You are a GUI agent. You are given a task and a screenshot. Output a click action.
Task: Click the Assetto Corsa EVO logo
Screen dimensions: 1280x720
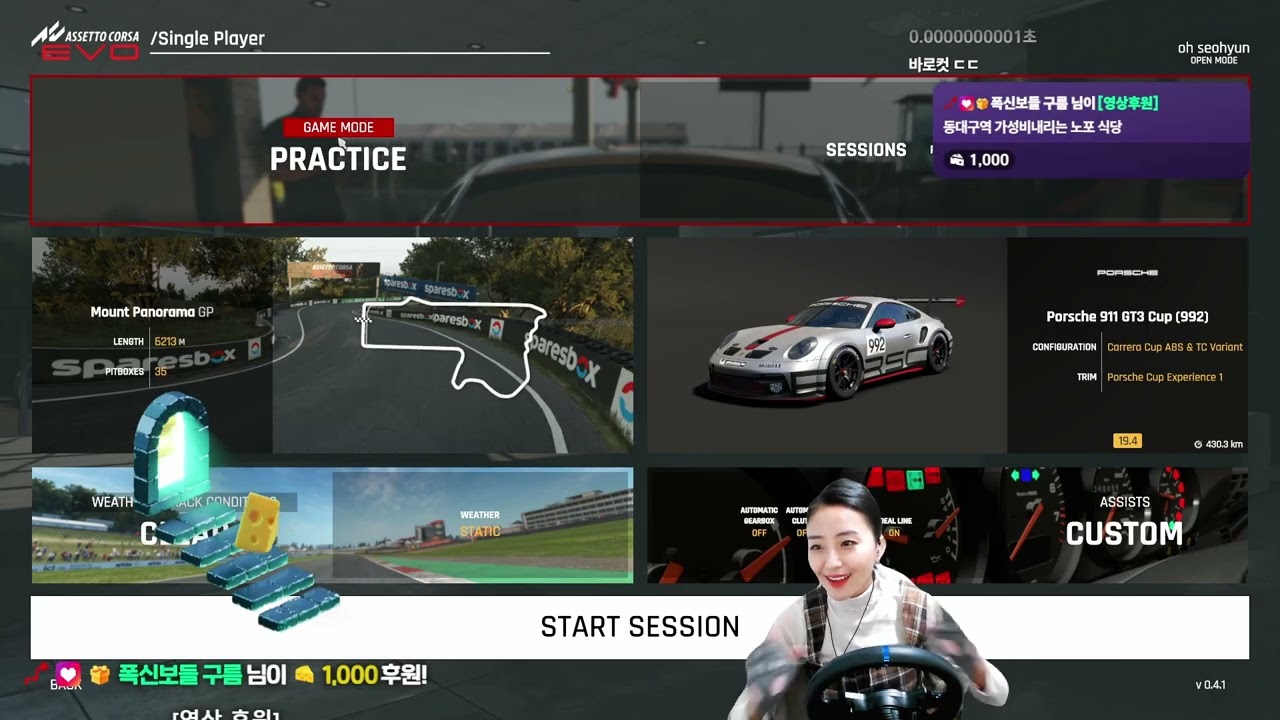(x=85, y=40)
